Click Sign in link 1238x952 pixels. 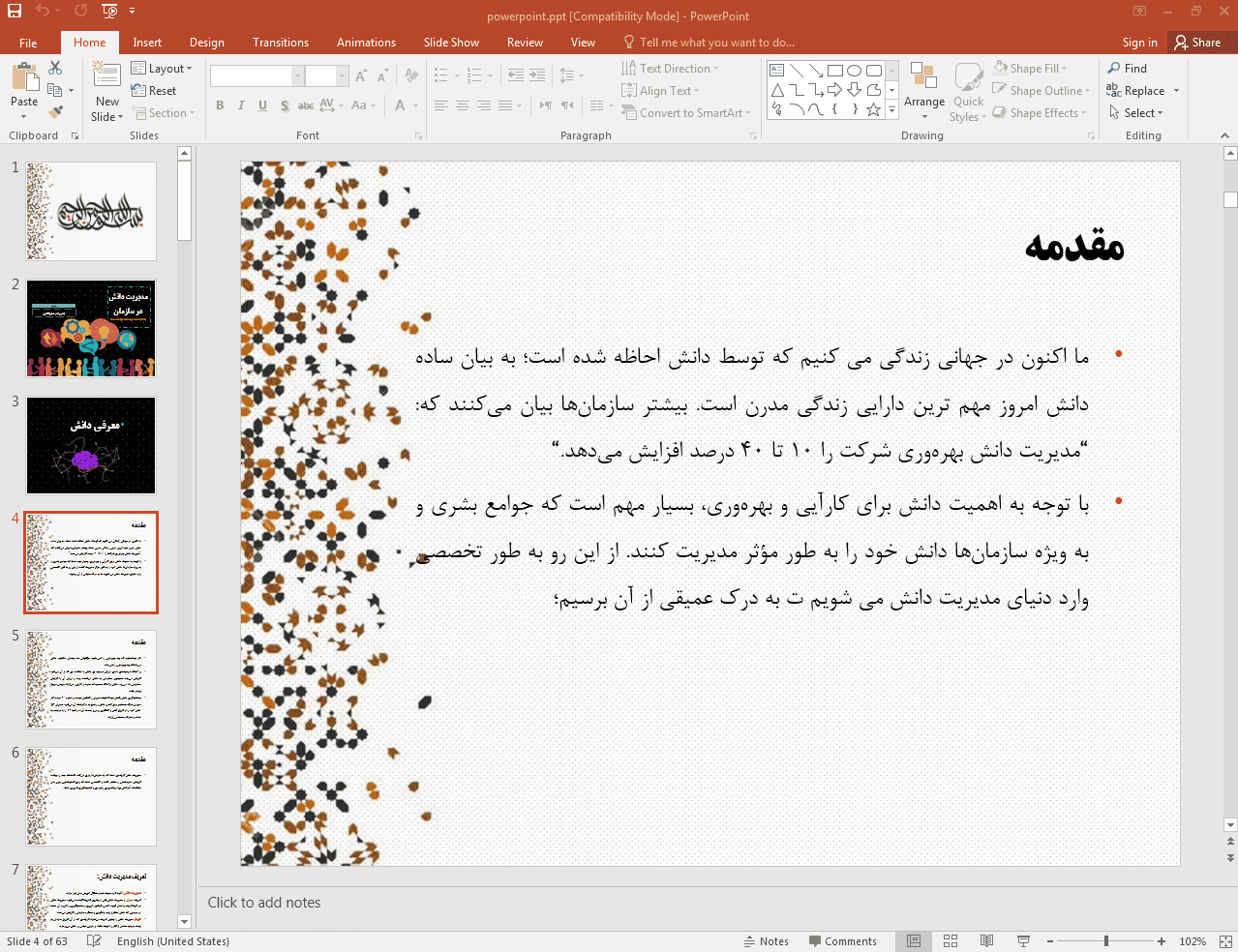pyautogui.click(x=1139, y=43)
